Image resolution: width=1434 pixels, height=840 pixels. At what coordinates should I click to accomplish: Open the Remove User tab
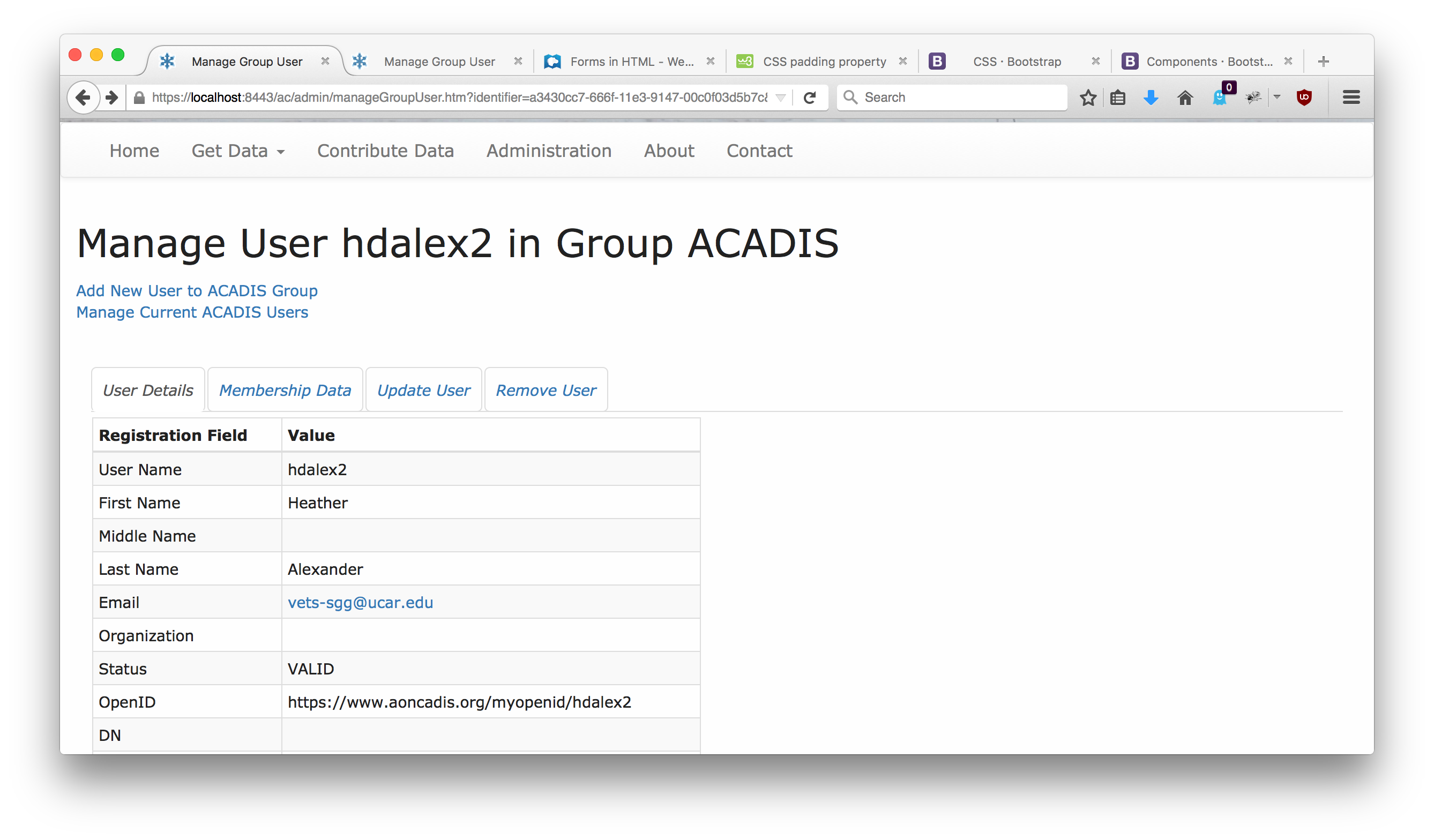[x=546, y=390]
